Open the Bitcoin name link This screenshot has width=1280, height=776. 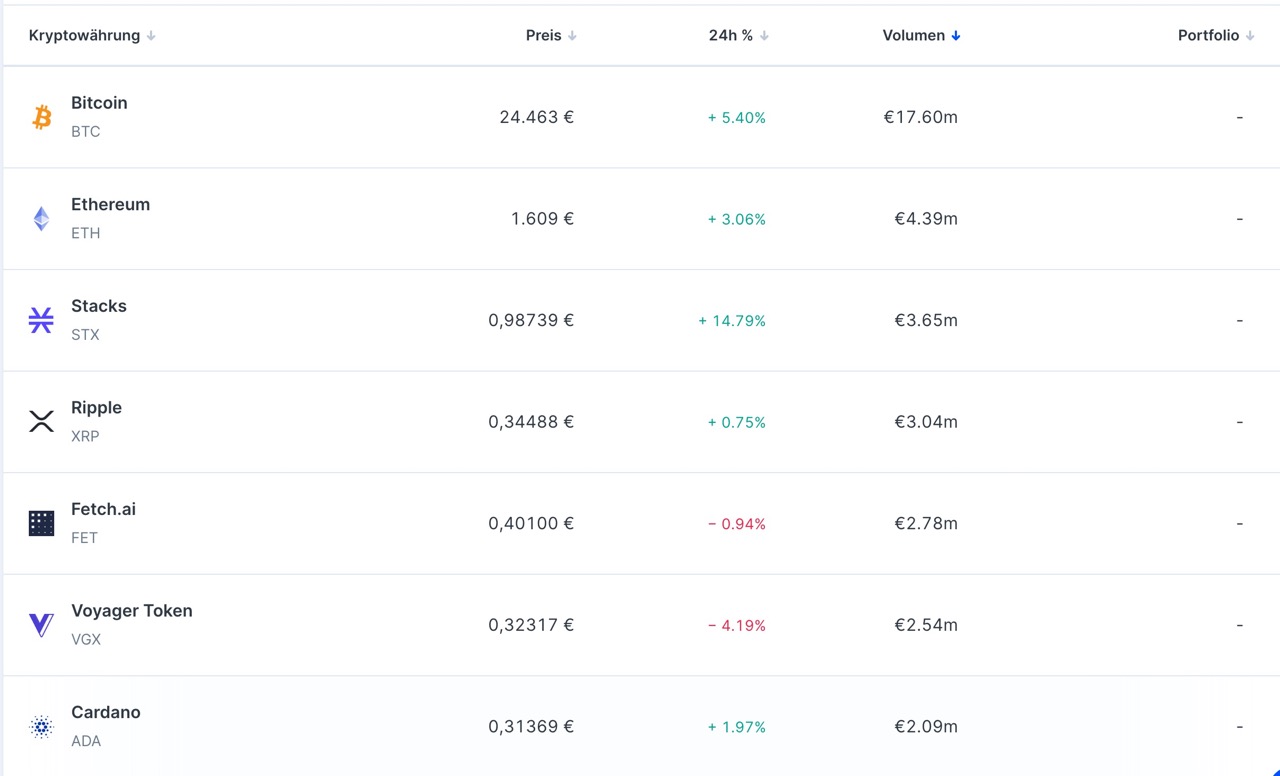pyautogui.click(x=99, y=103)
